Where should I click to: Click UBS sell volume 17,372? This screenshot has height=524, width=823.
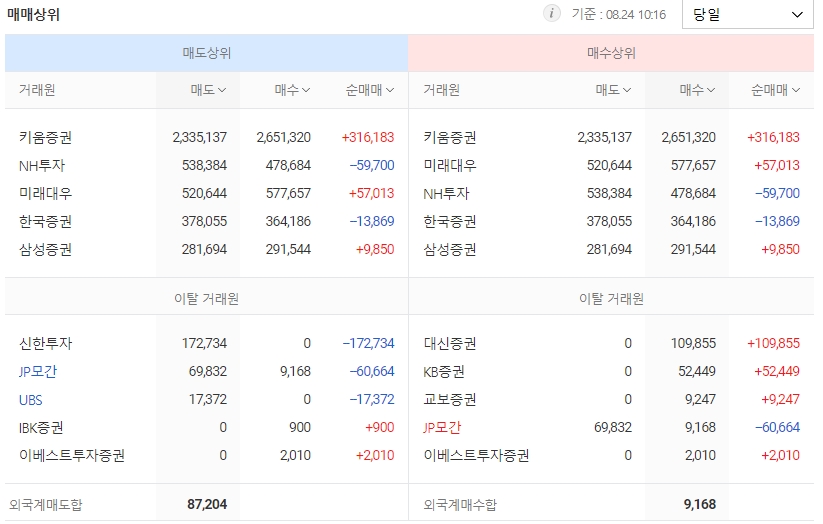click(x=208, y=400)
